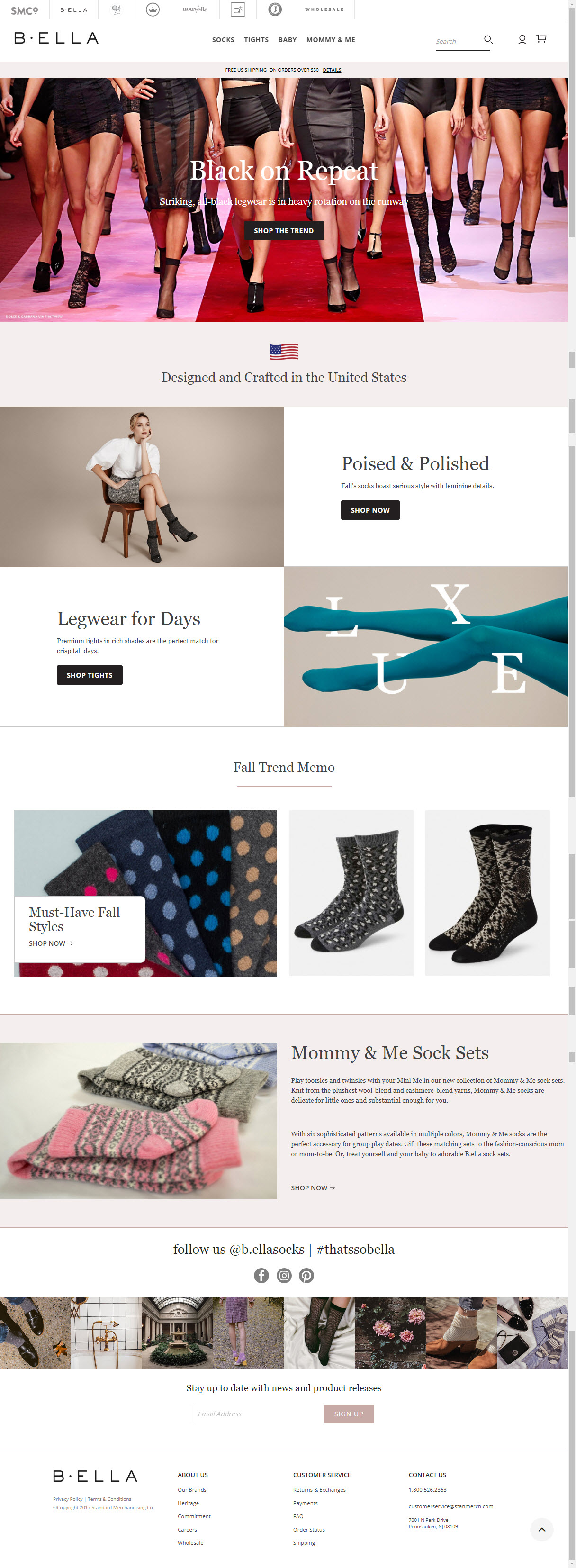Open the Wholesale brand tab
Viewport: 576px width, 1568px height.
324,10
